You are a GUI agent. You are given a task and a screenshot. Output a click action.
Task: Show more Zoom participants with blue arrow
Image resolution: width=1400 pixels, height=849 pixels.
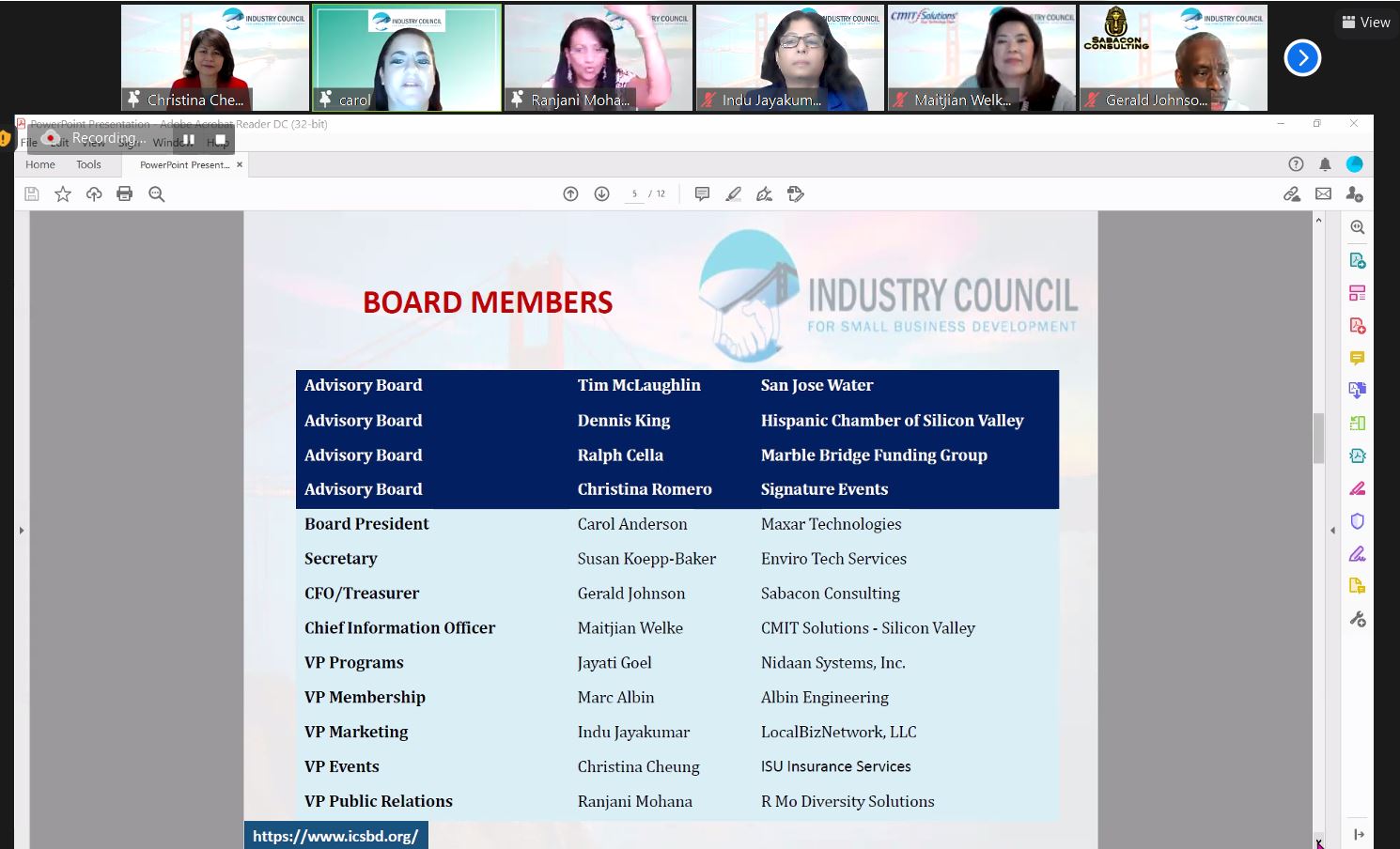1302,58
